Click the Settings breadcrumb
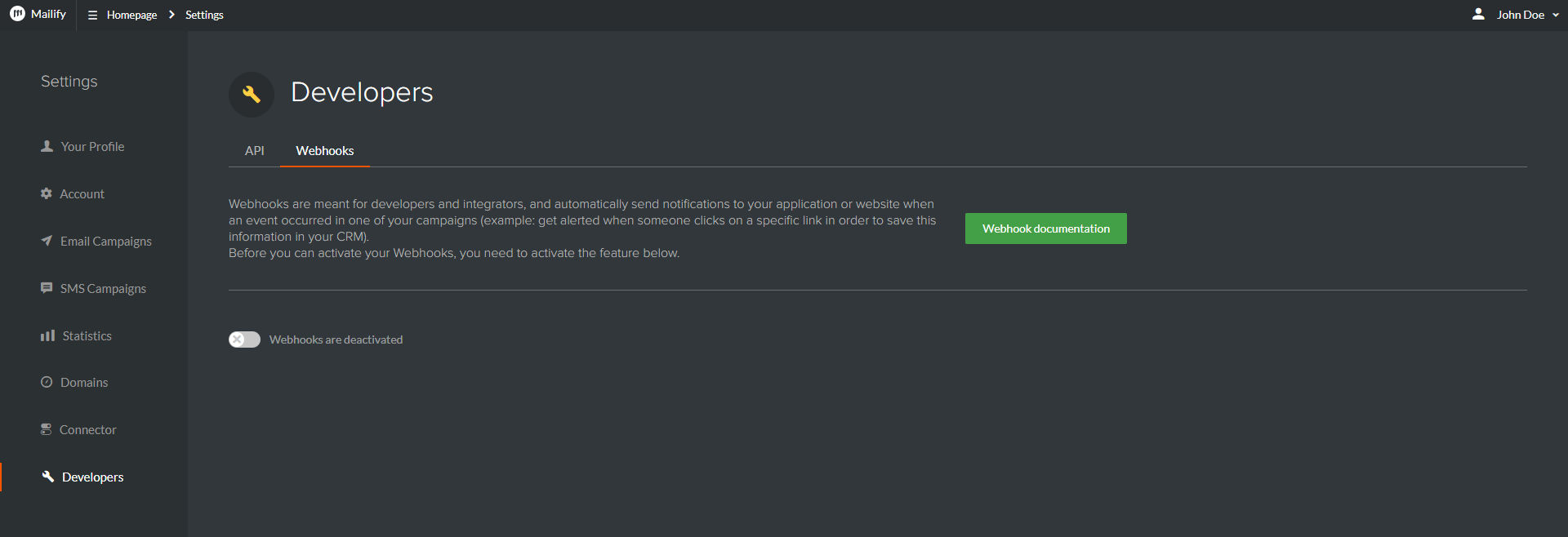Viewport: 1568px width, 537px height. click(x=204, y=15)
